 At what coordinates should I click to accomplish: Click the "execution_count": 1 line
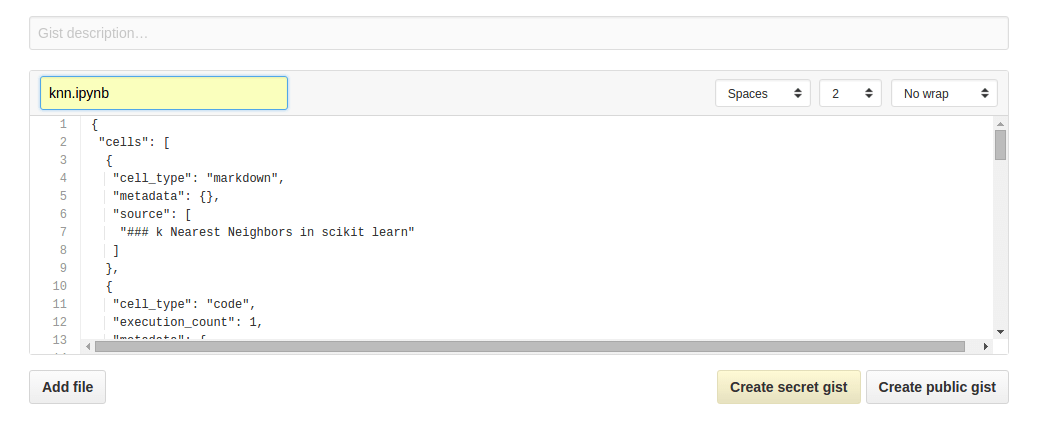pyautogui.click(x=188, y=322)
